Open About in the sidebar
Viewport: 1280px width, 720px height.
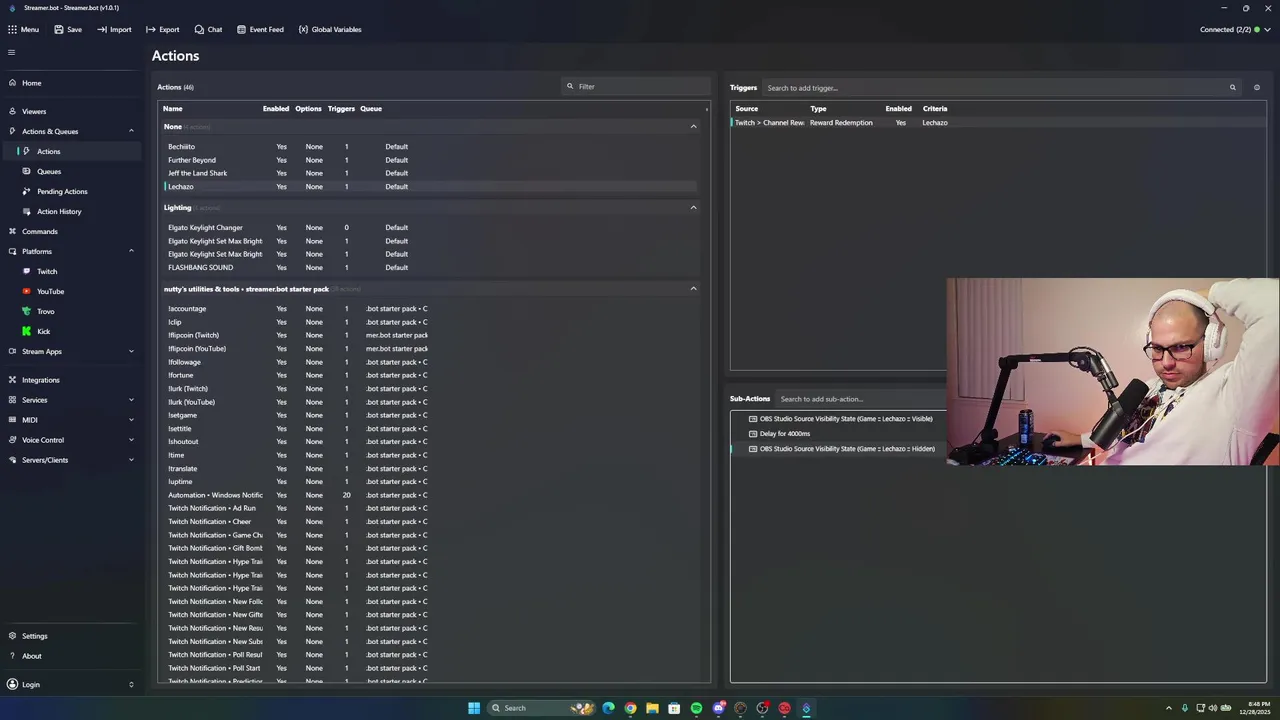pyautogui.click(x=72, y=656)
